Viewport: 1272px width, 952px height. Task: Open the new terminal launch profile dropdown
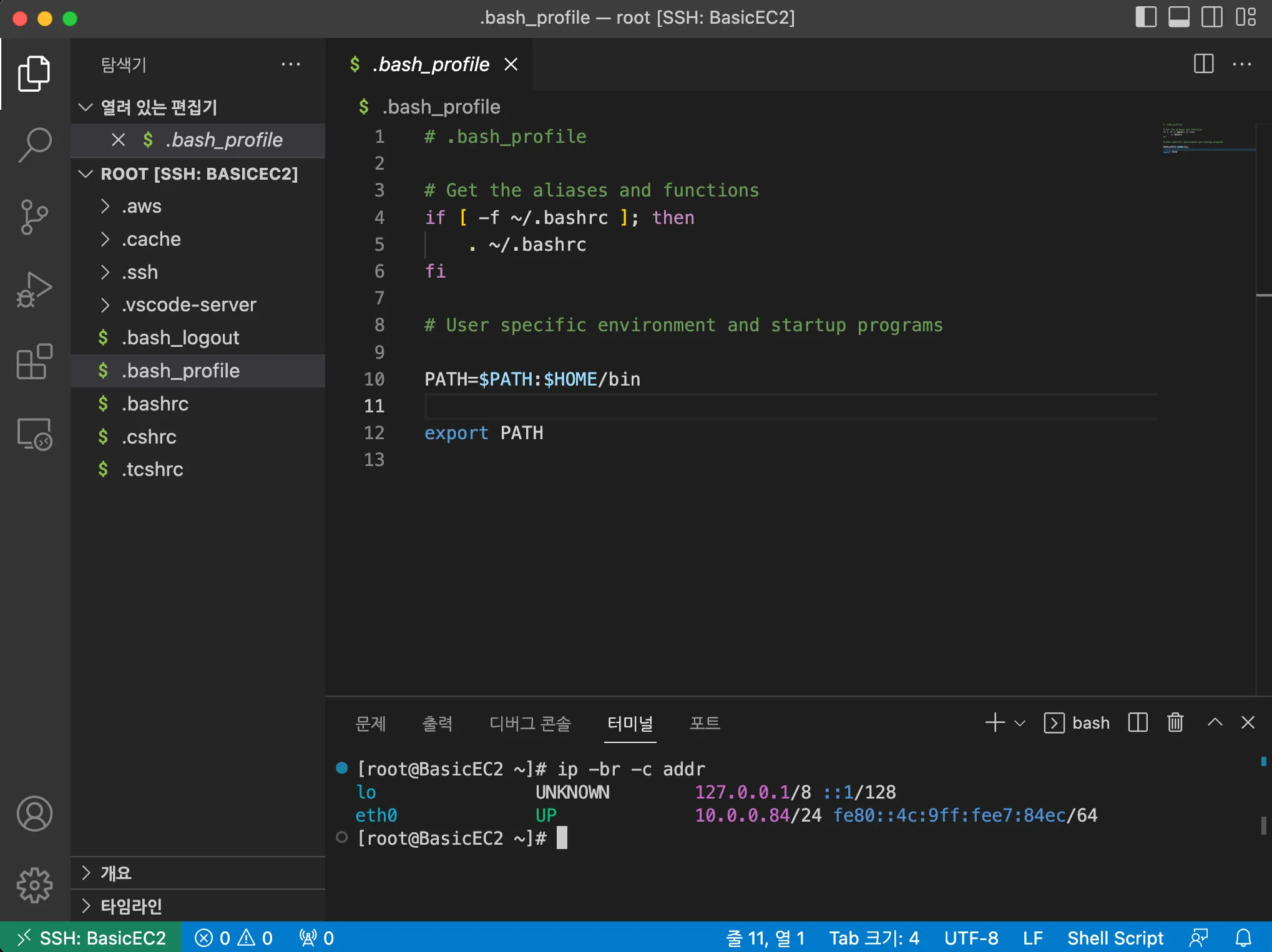tap(1020, 723)
